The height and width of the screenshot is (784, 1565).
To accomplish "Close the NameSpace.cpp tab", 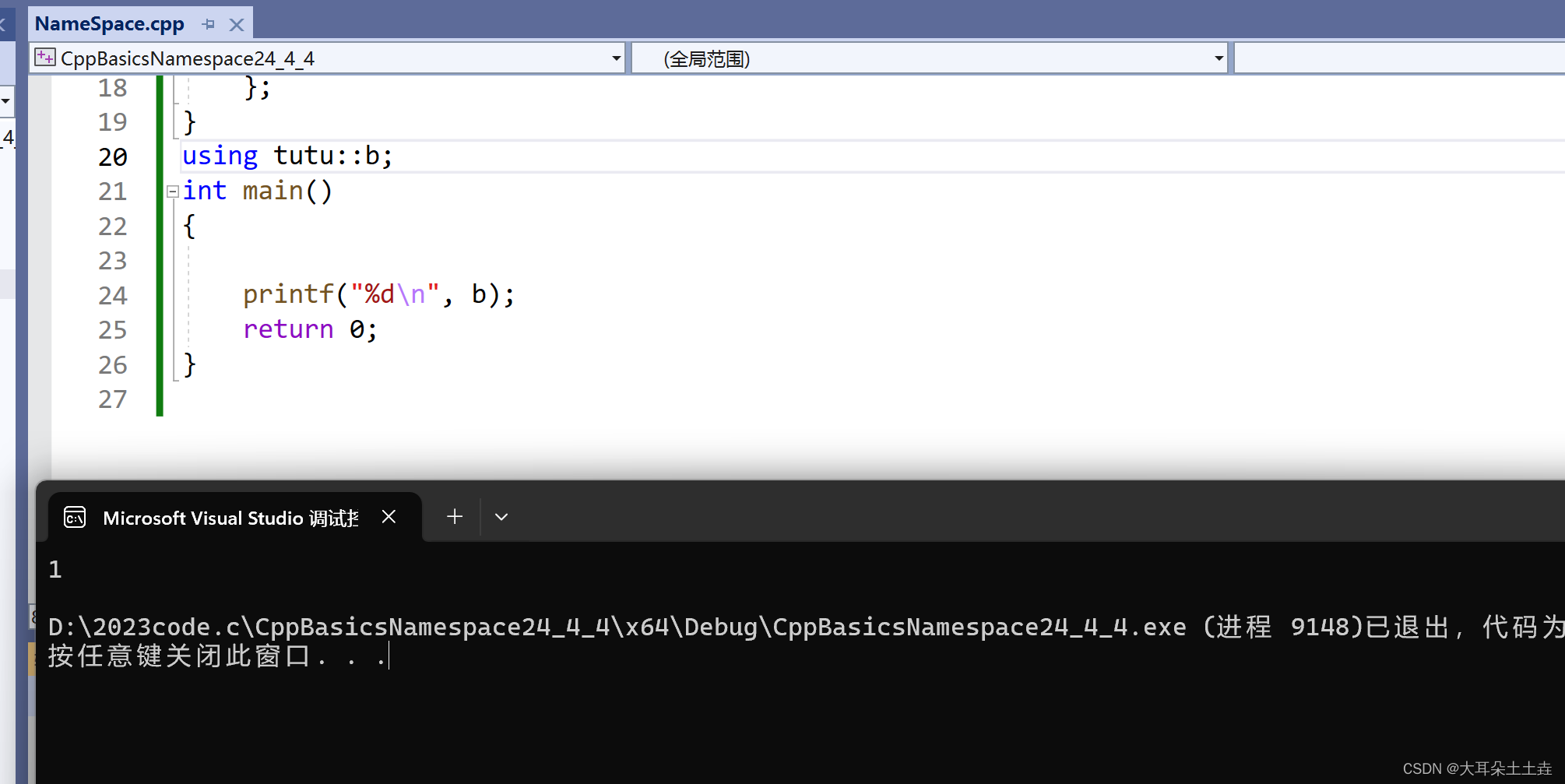I will [x=237, y=25].
